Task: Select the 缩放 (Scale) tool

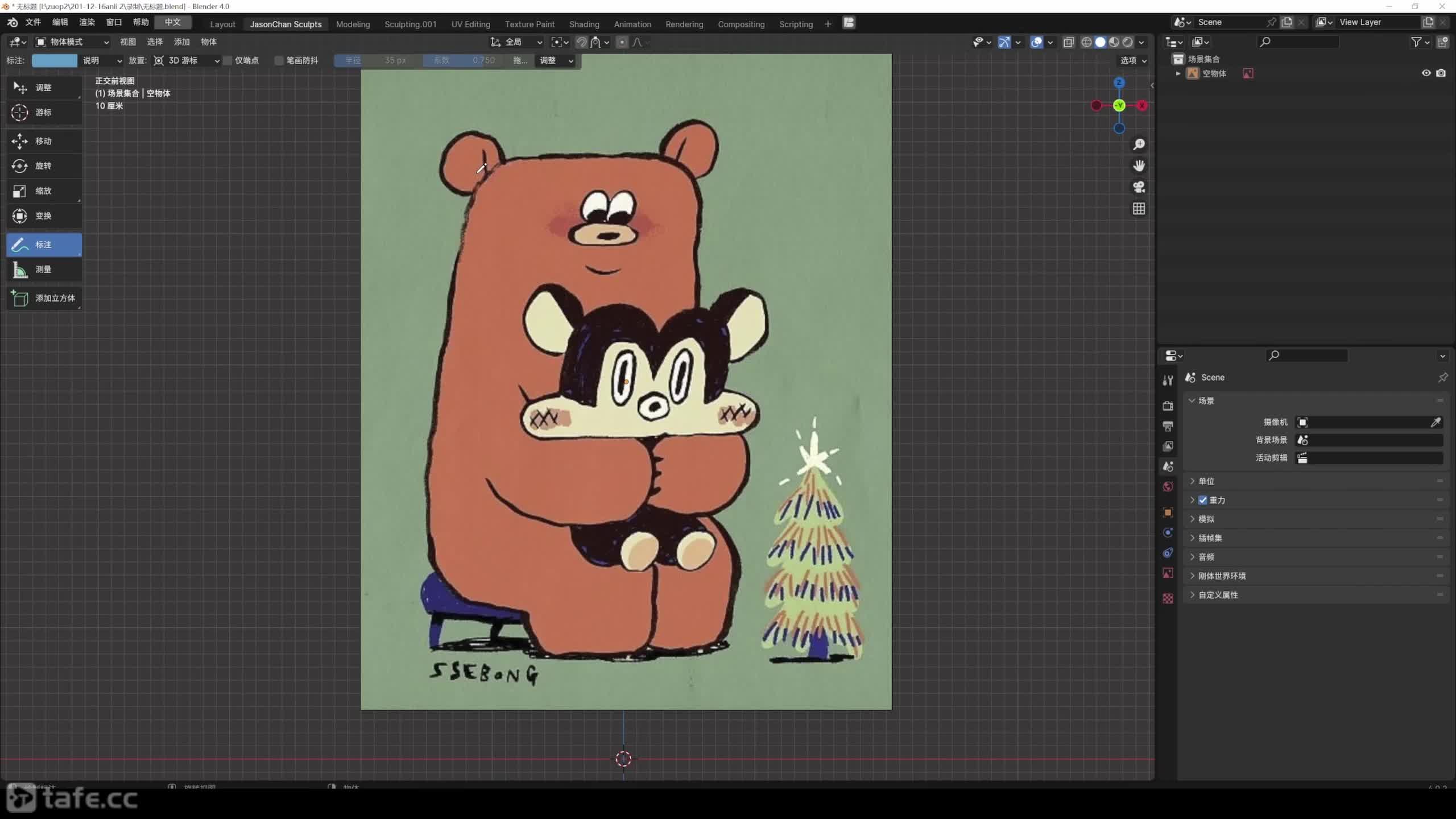Action: (44, 191)
